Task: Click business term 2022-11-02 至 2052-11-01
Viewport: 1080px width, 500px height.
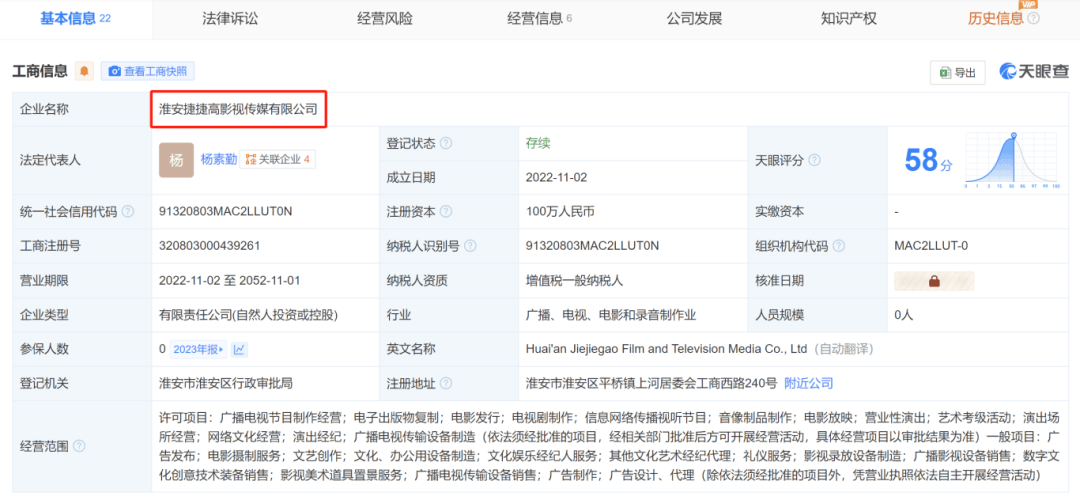Action: (x=229, y=280)
